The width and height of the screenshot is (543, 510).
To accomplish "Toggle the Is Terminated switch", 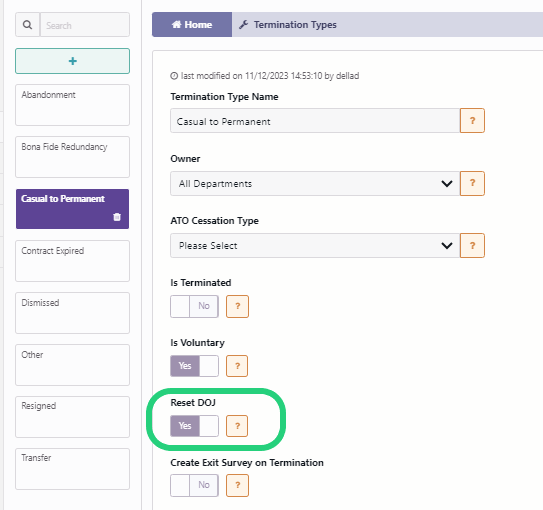I will coord(194,306).
